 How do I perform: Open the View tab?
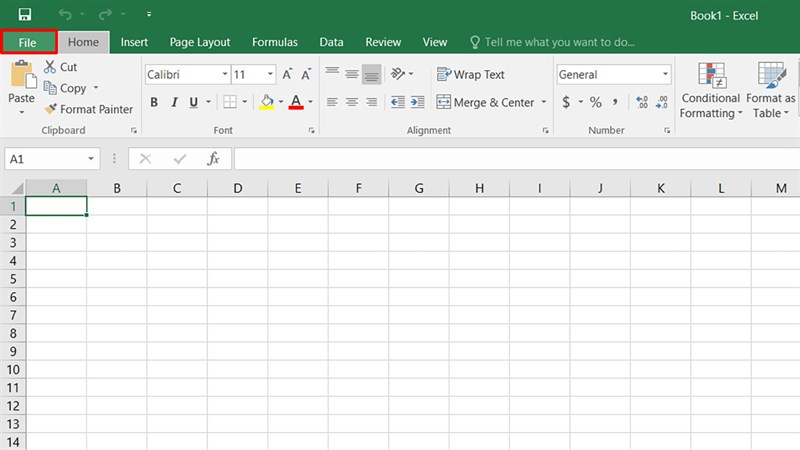pos(435,42)
